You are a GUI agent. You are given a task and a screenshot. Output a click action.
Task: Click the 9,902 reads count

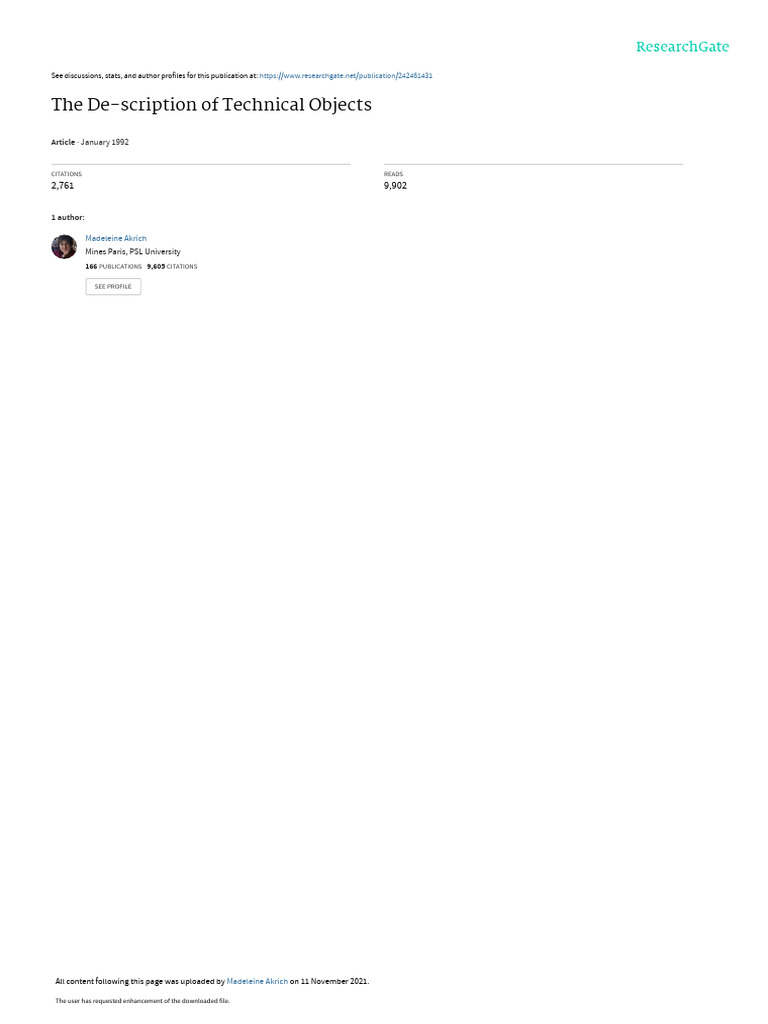point(395,185)
